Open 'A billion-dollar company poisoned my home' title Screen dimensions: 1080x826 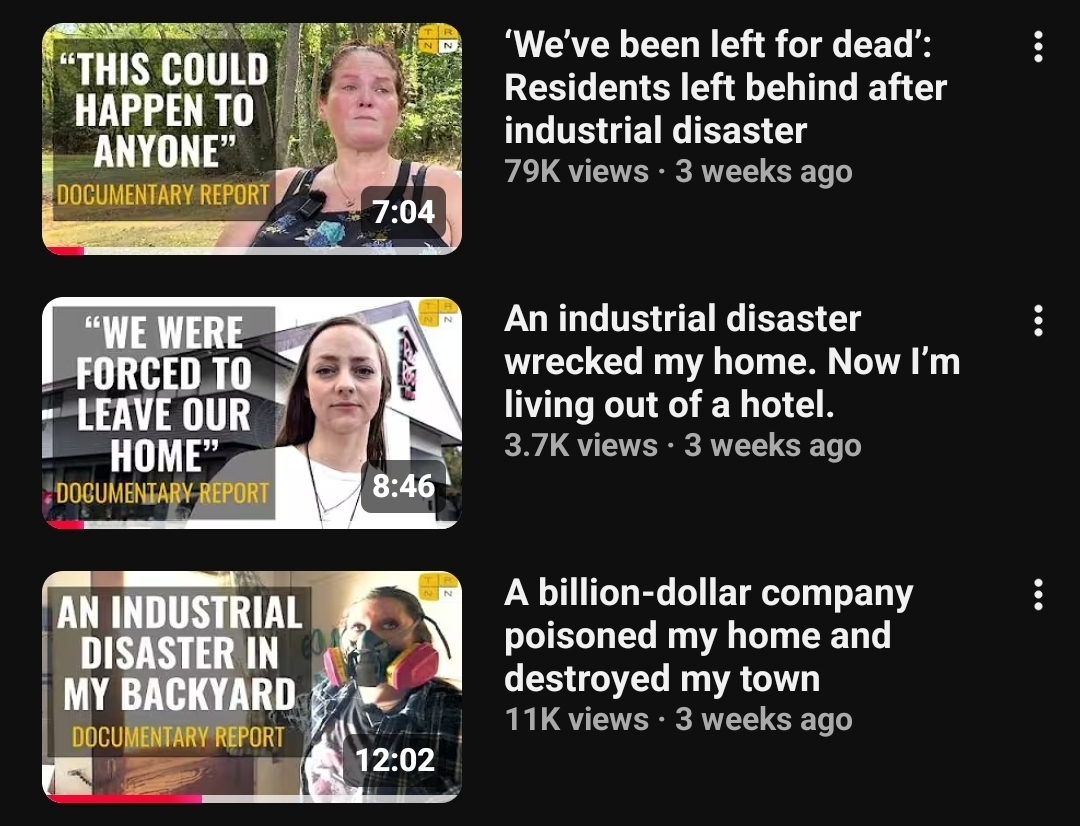coord(709,636)
